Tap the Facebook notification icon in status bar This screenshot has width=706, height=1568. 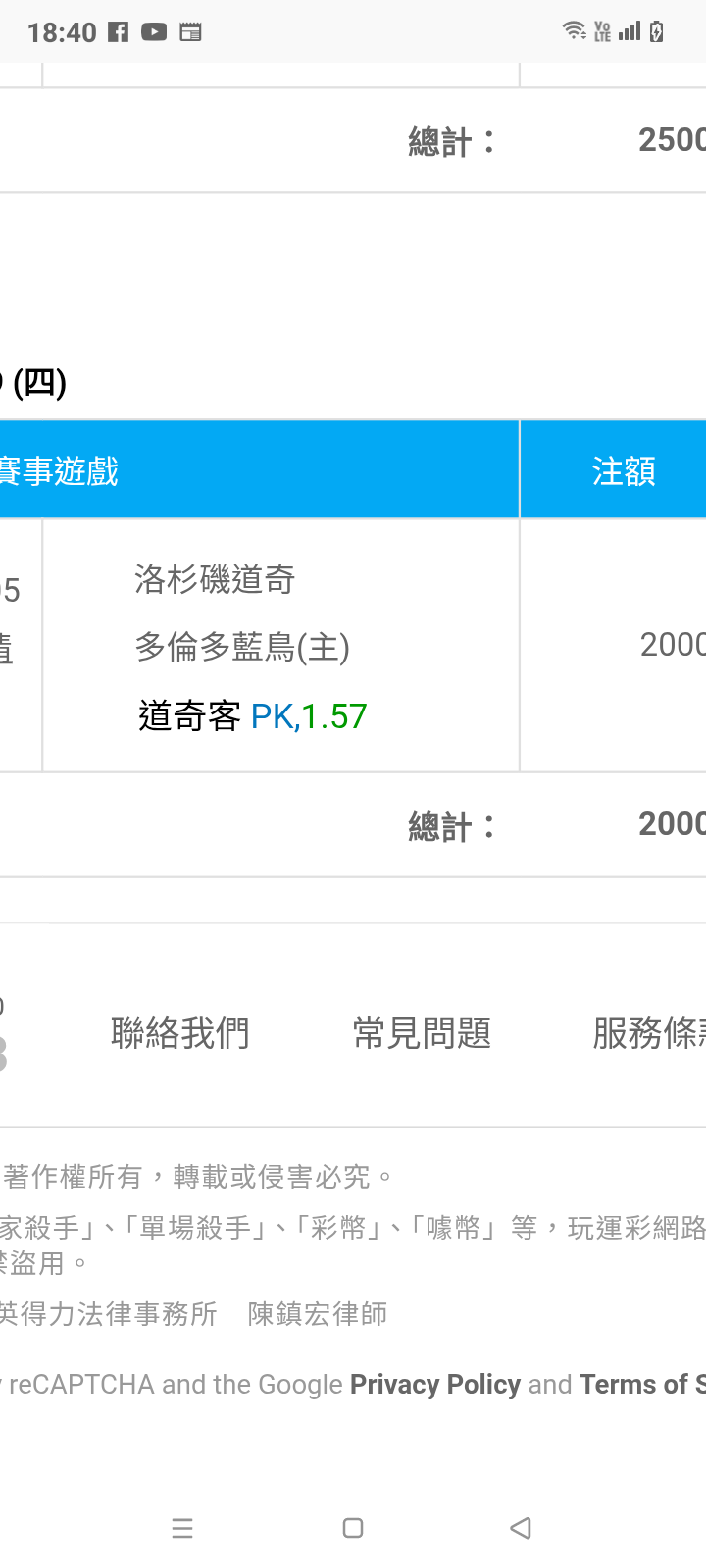click(x=118, y=32)
